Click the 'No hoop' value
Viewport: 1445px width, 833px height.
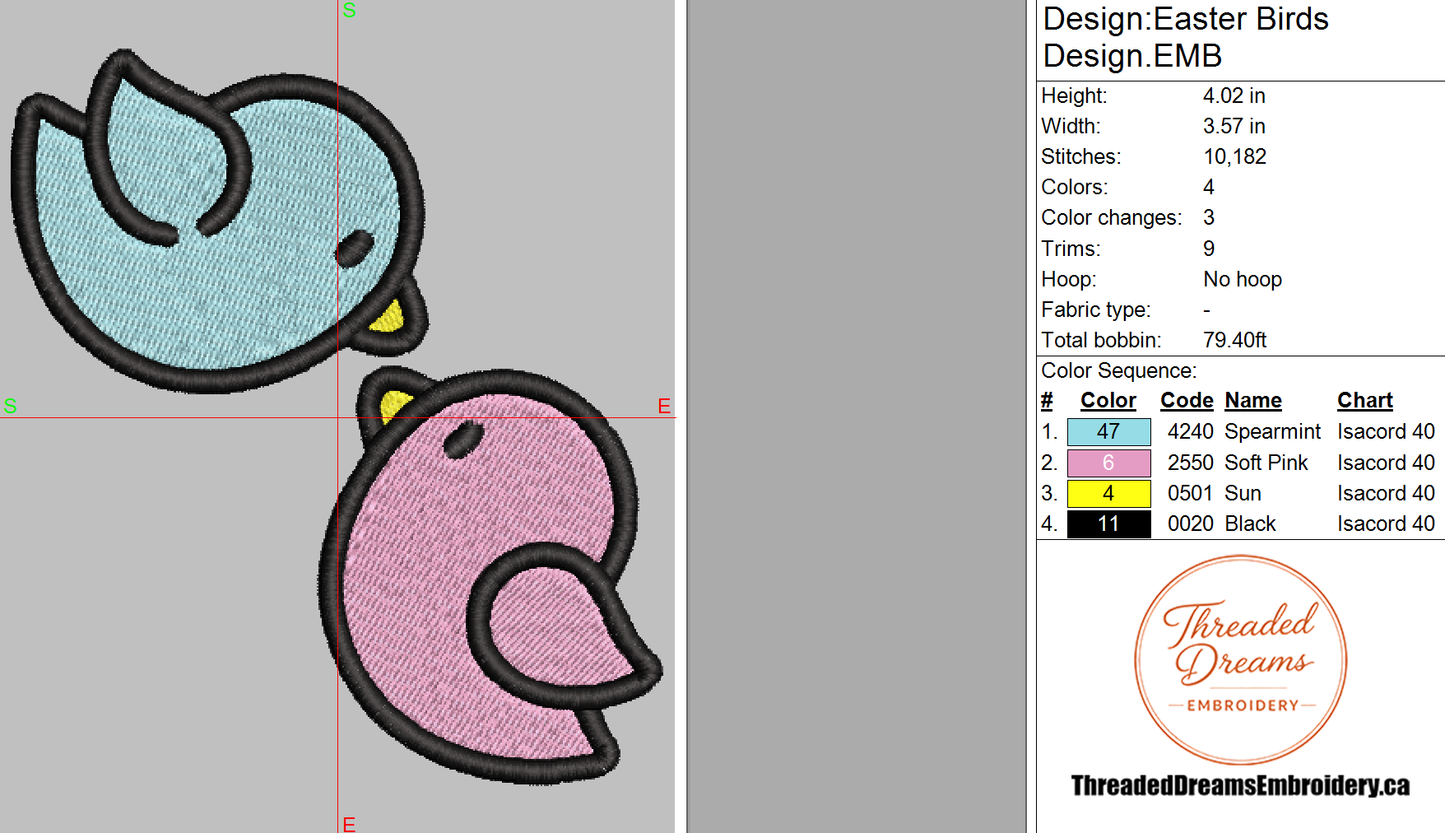tap(1243, 279)
